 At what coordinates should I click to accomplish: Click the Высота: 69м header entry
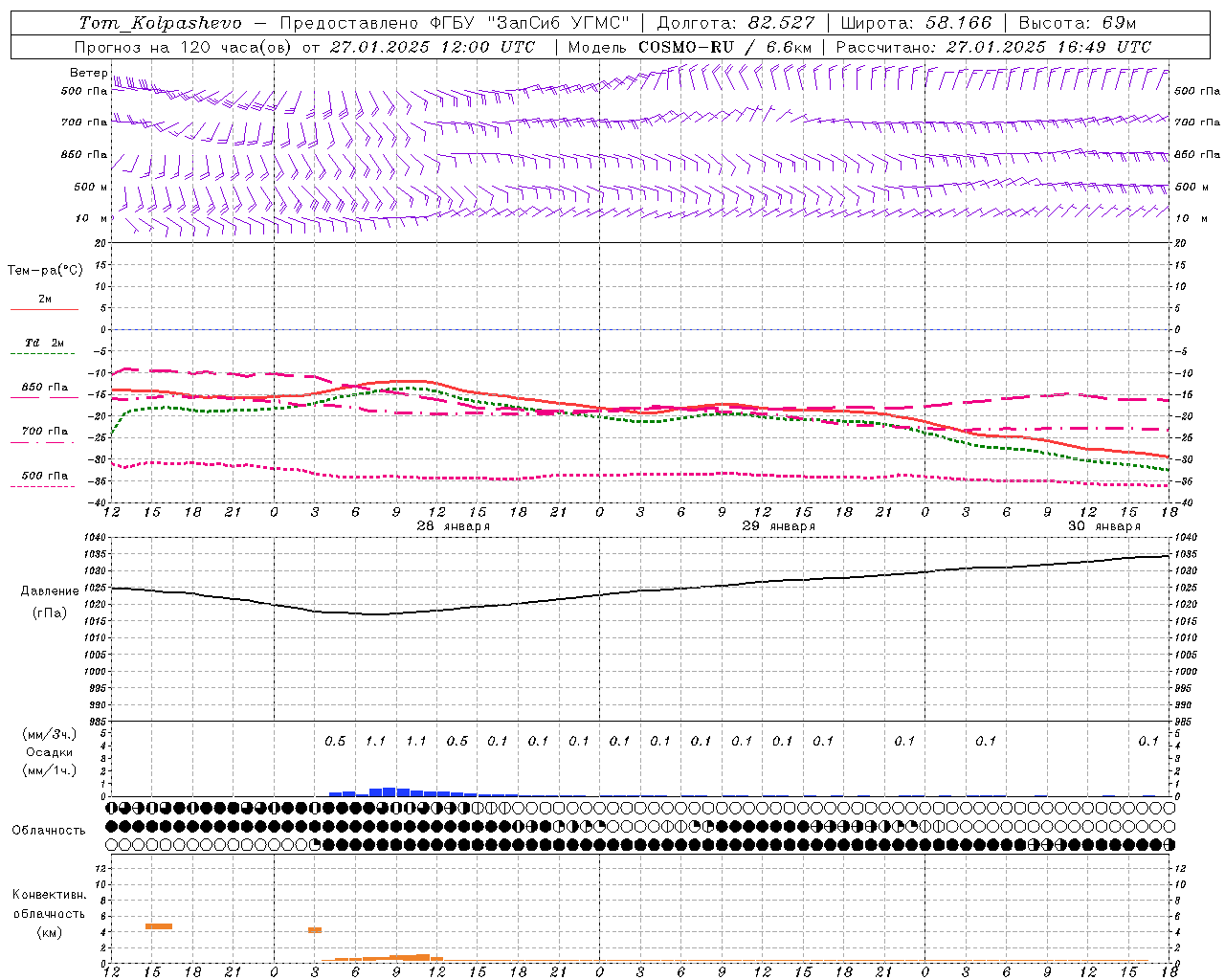(1078, 23)
